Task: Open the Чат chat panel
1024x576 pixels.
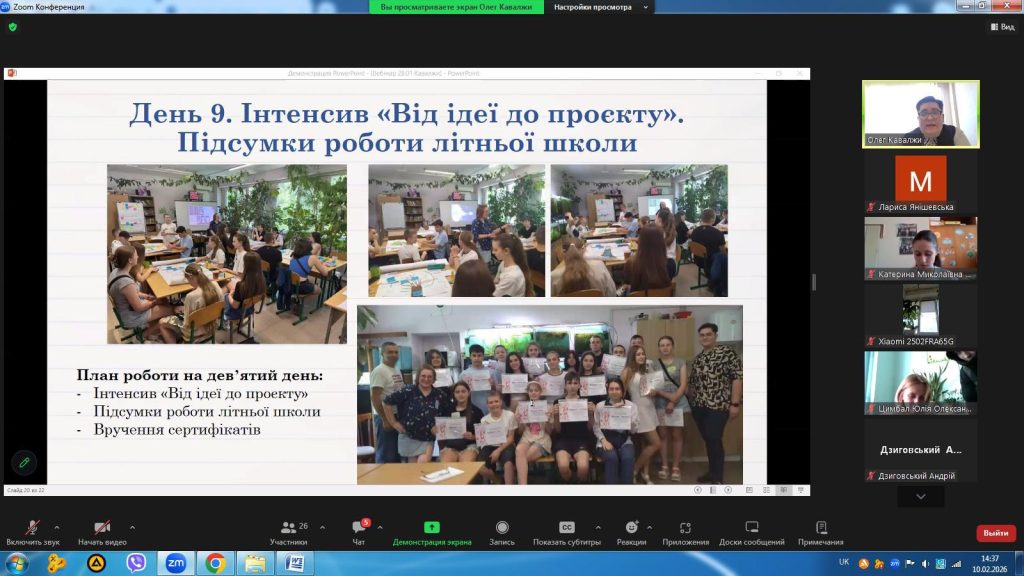Action: pyautogui.click(x=358, y=528)
